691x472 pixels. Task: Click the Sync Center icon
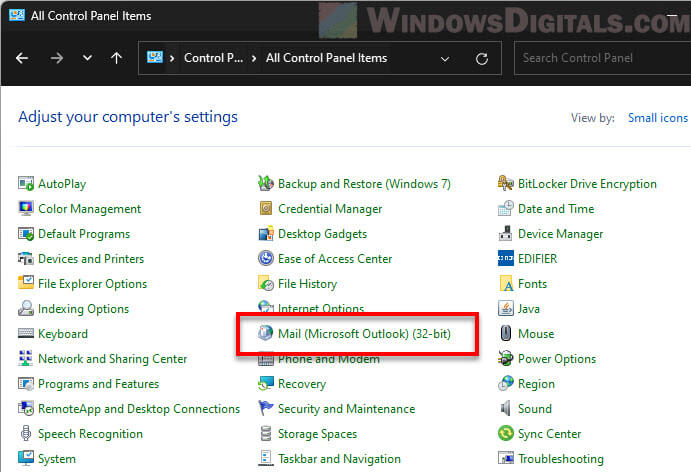point(505,433)
